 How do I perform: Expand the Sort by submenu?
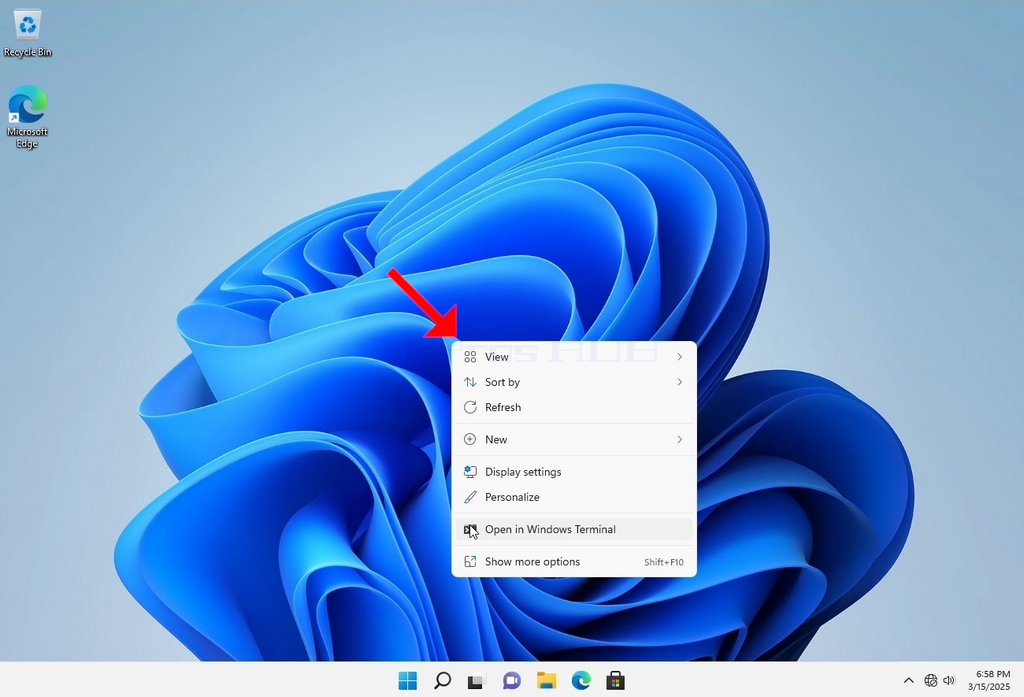click(574, 382)
